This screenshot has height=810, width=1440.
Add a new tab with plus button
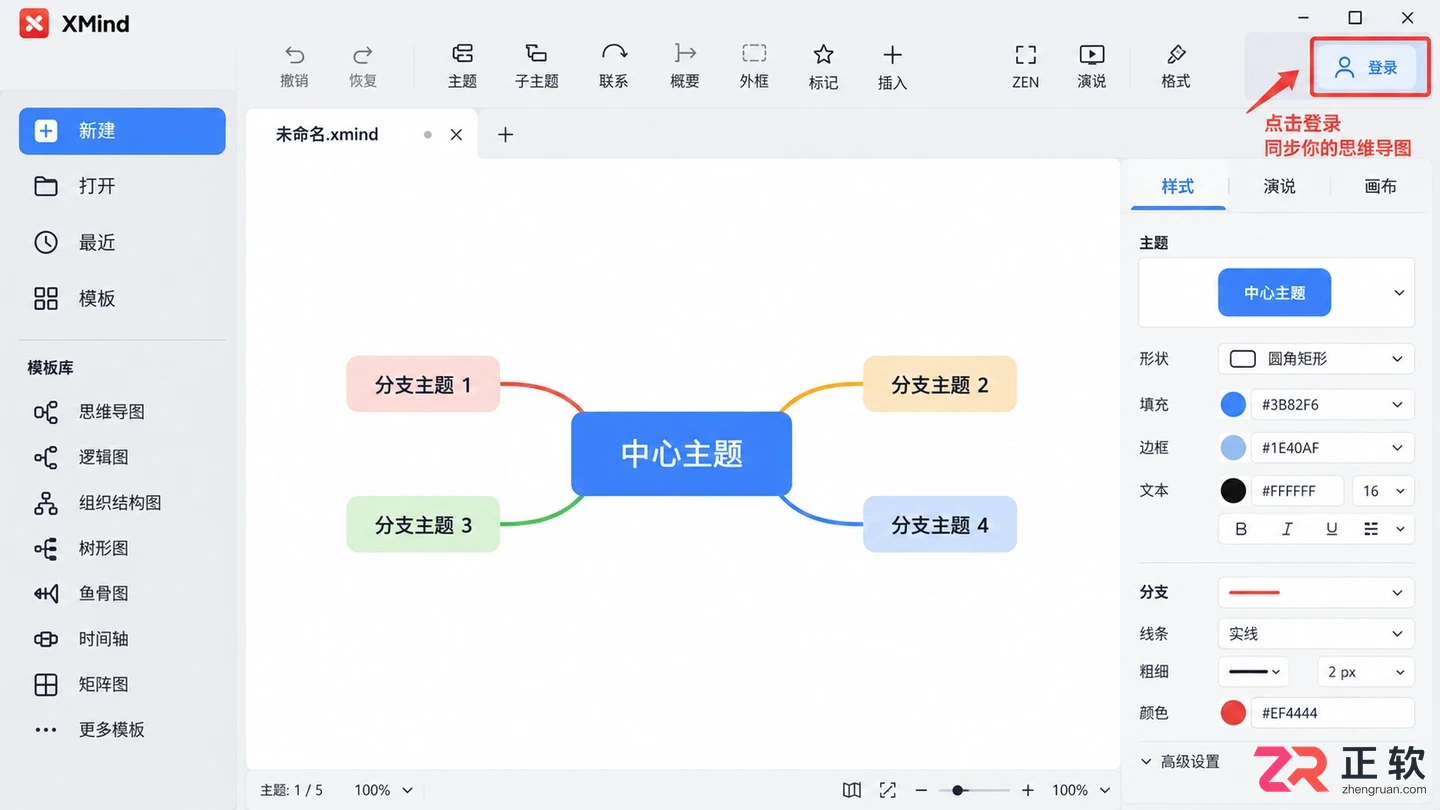(x=505, y=135)
